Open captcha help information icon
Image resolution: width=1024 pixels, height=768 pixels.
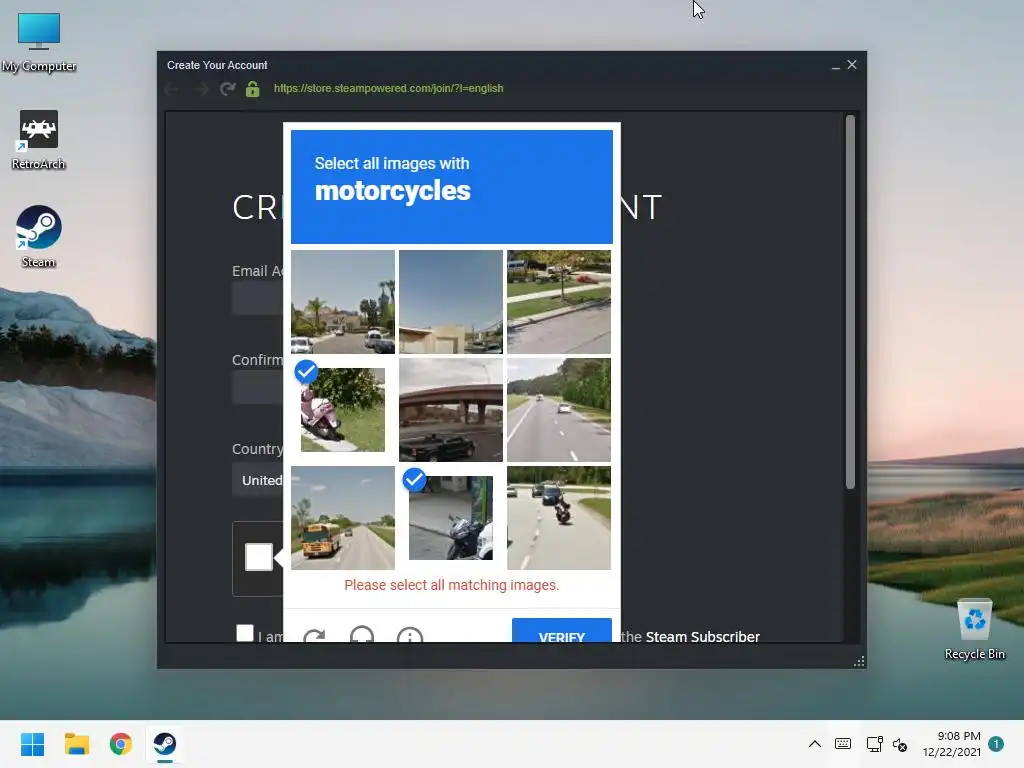[x=410, y=635]
